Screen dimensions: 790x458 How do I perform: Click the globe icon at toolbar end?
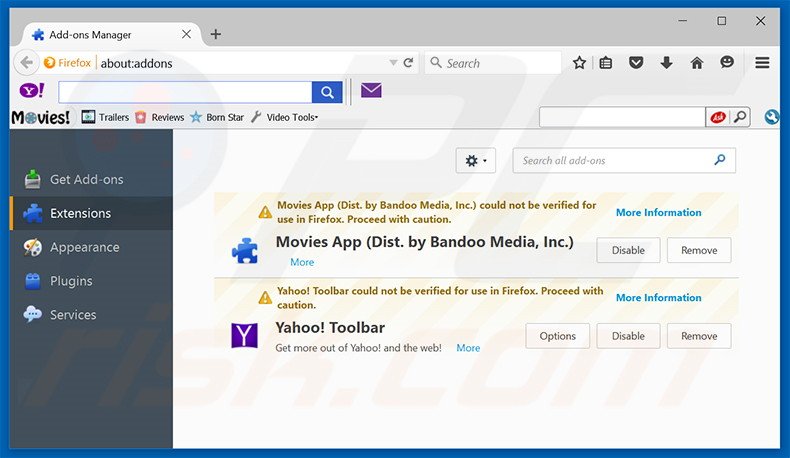[x=771, y=117]
